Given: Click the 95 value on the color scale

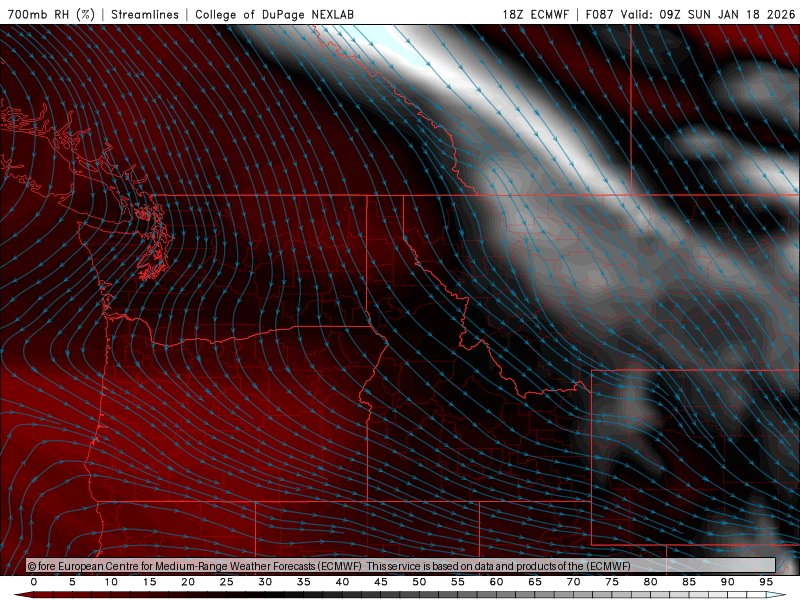Looking at the screenshot, I should (766, 582).
